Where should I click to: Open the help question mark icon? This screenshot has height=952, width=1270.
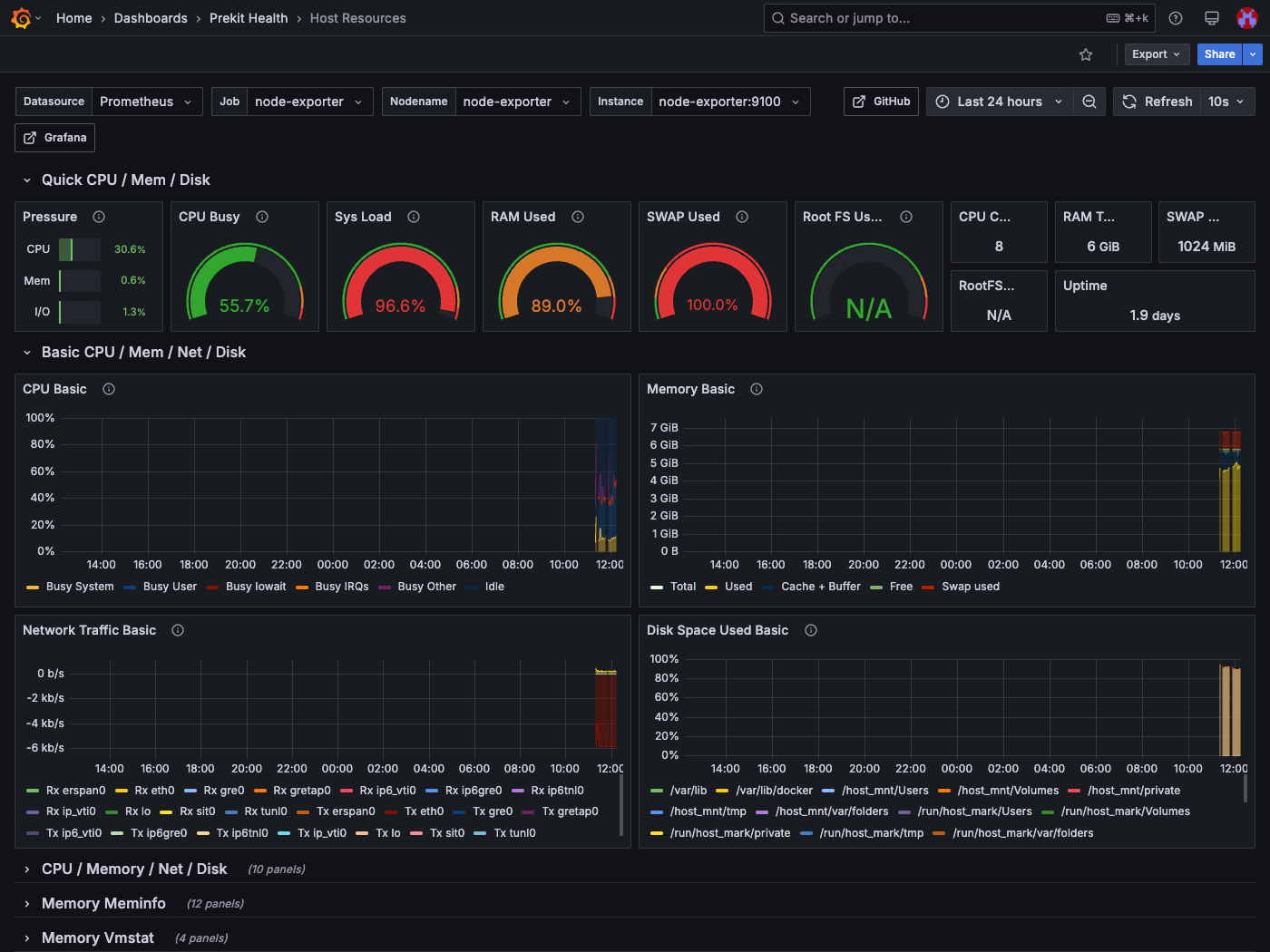click(x=1176, y=18)
